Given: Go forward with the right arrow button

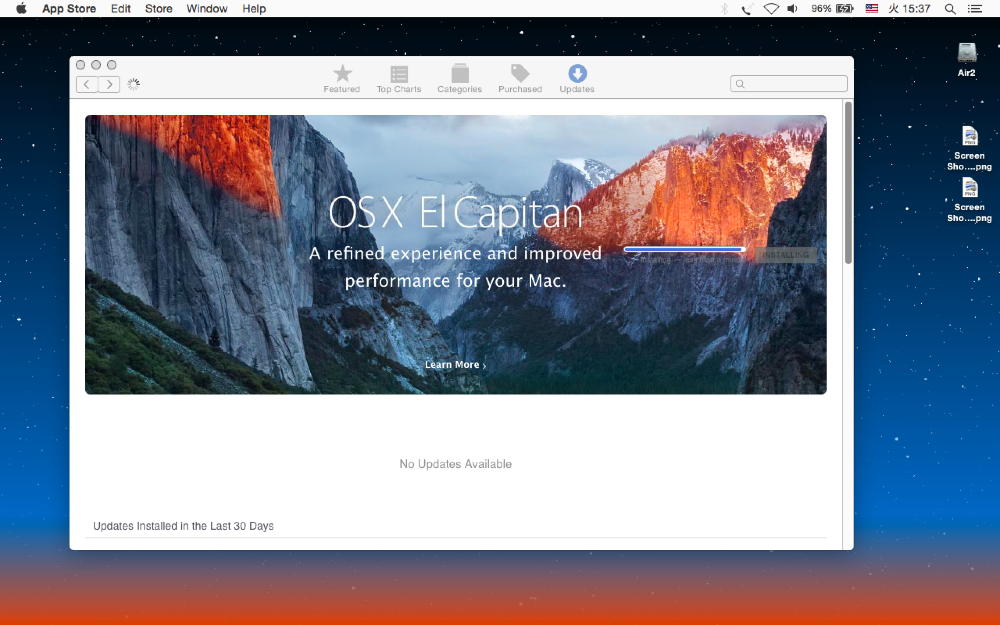Looking at the screenshot, I should (109, 84).
